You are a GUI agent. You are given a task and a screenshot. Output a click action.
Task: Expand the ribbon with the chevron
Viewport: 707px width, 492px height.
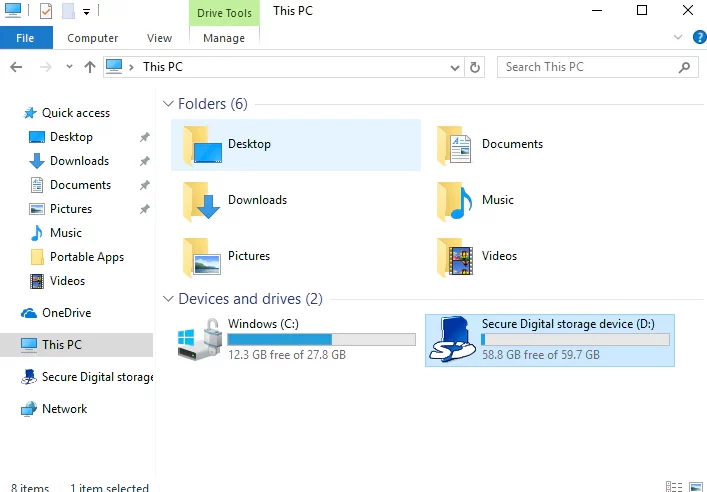tap(678, 37)
